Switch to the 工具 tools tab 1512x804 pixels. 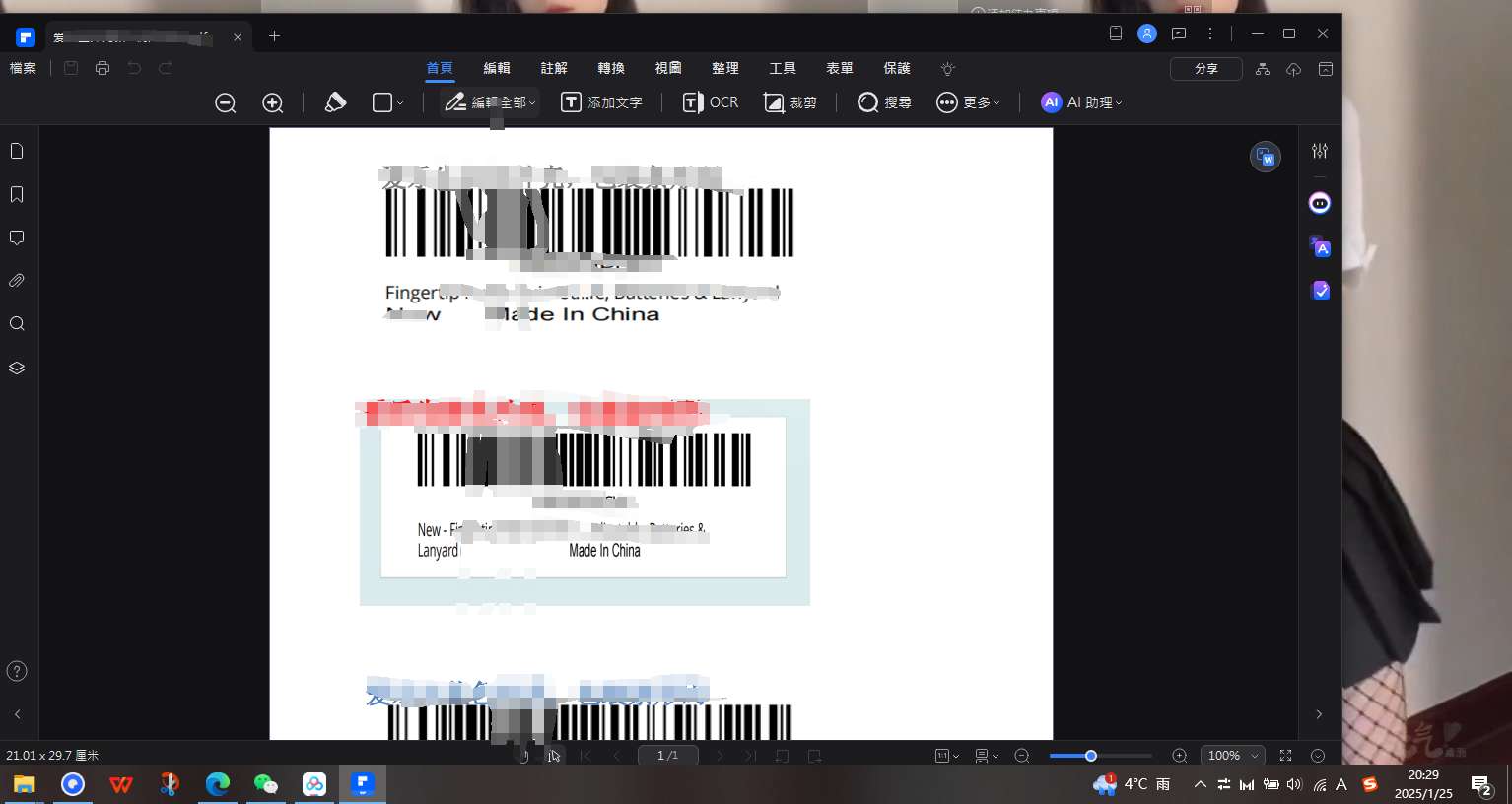(x=783, y=68)
